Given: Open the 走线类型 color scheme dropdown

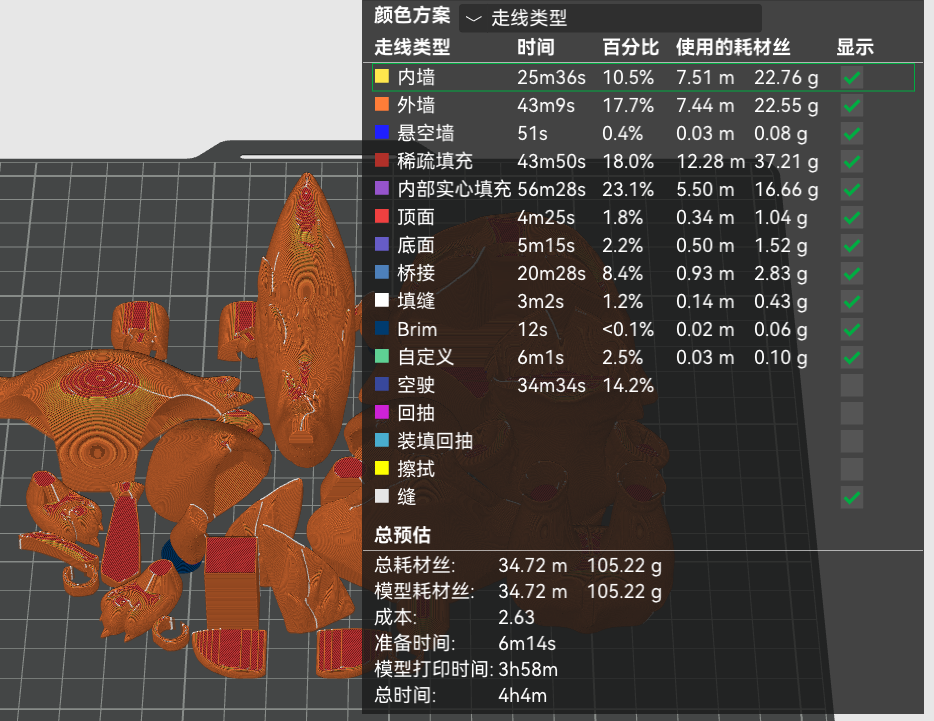Looking at the screenshot, I should click(610, 18).
